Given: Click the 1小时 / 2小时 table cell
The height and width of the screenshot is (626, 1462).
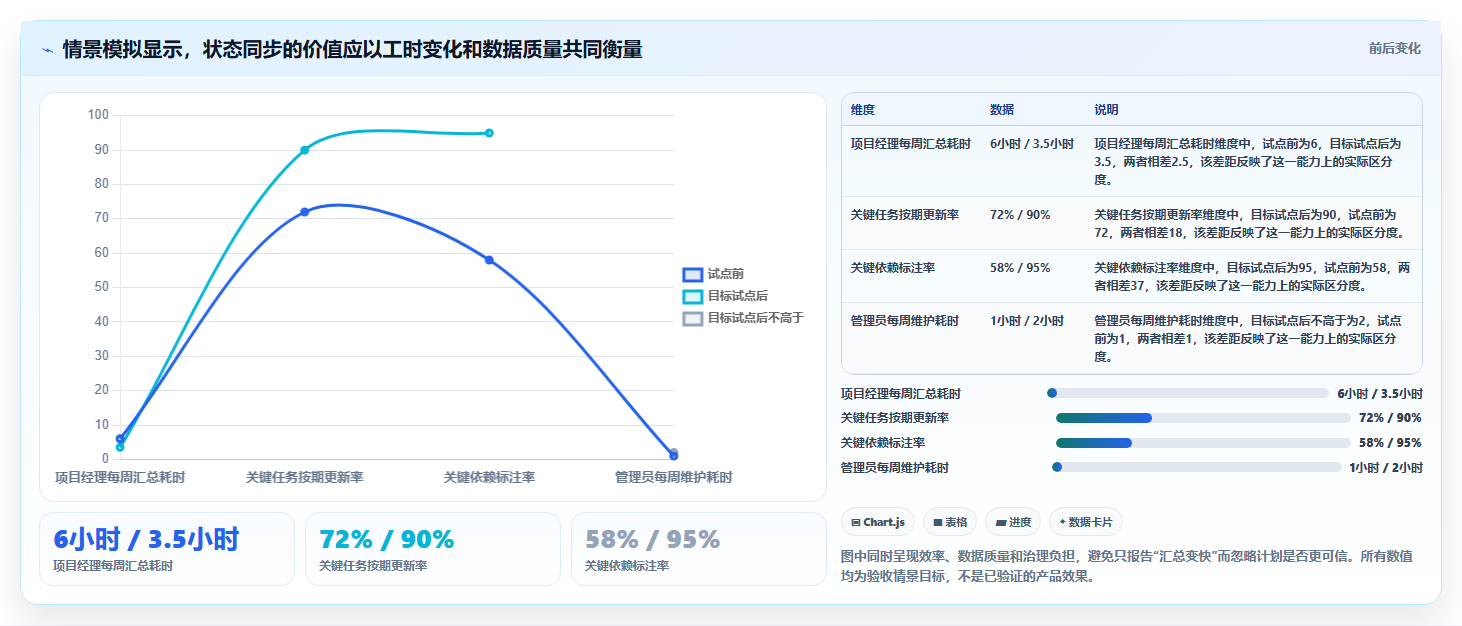Looking at the screenshot, I should (1025, 321).
